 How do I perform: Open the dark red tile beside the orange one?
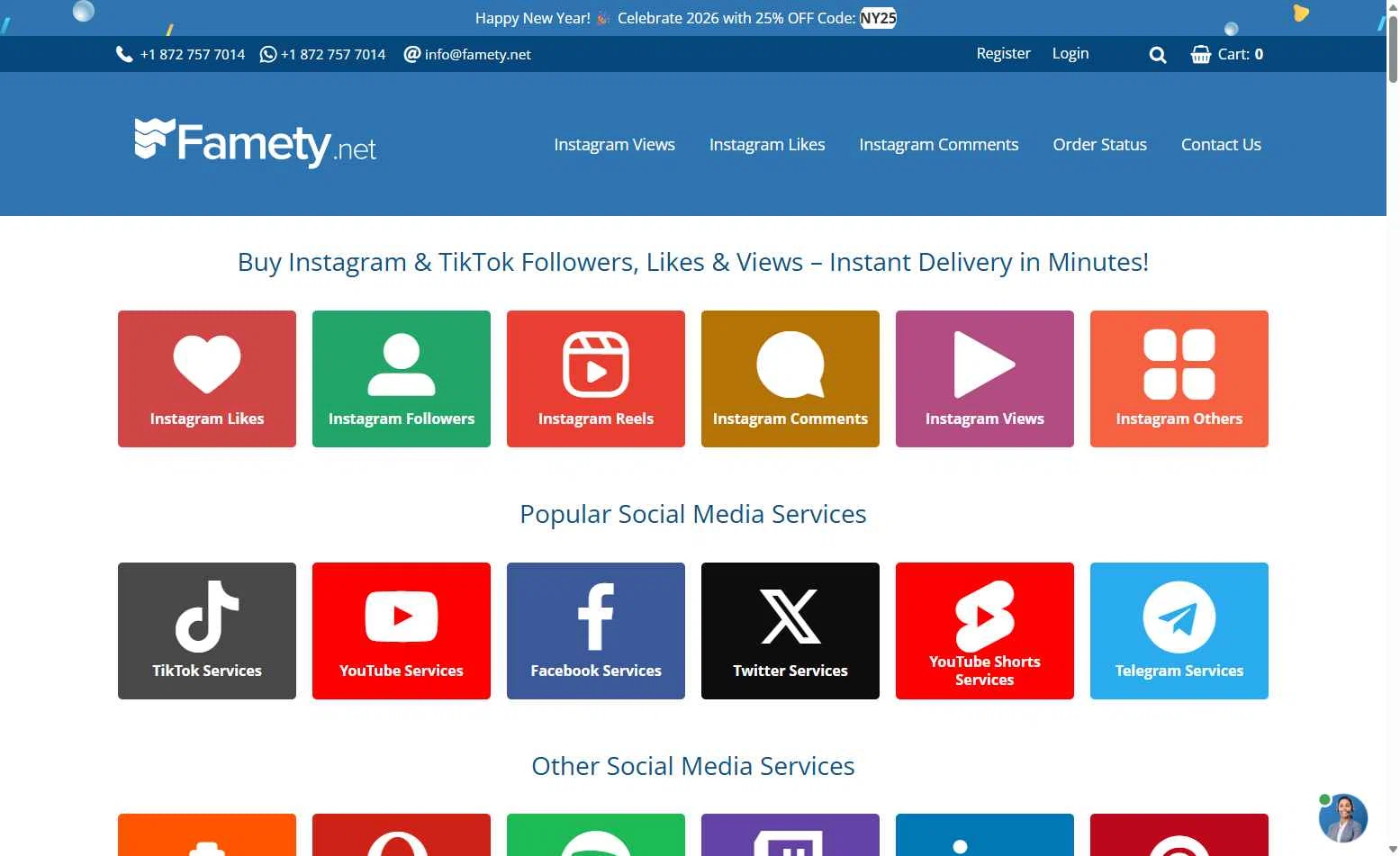(402, 835)
